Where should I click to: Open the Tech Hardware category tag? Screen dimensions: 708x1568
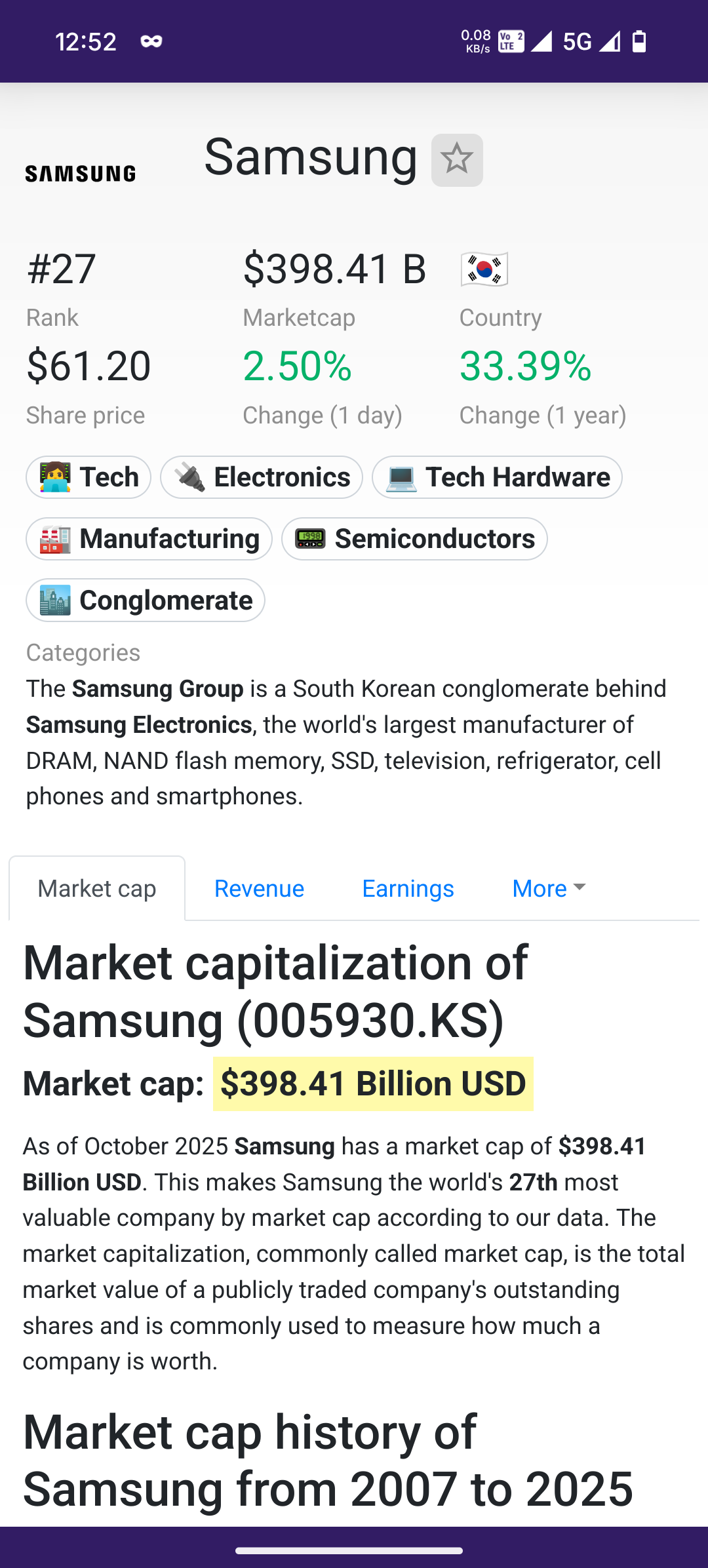[x=497, y=477]
